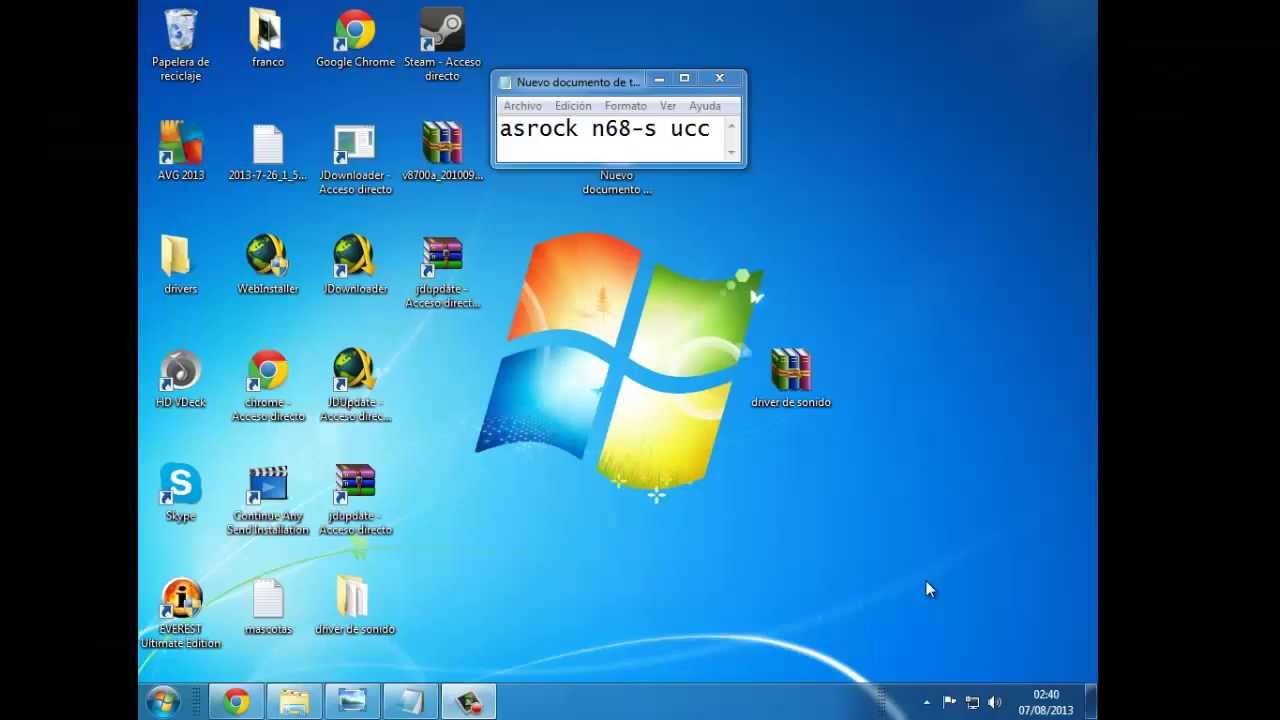Show hidden system tray icons
The image size is (1280, 720).
[926, 702]
